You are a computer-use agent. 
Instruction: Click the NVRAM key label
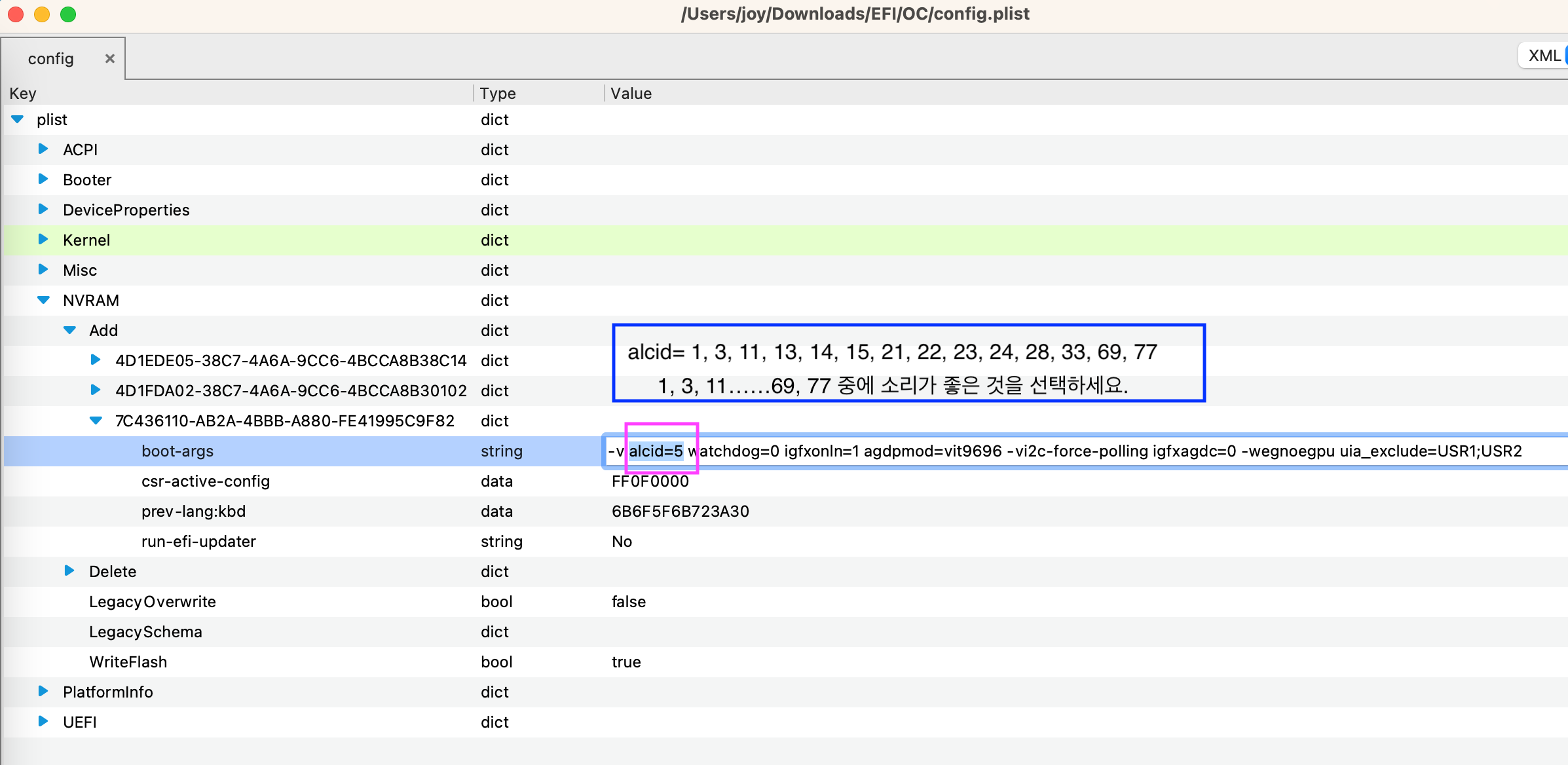[91, 301]
